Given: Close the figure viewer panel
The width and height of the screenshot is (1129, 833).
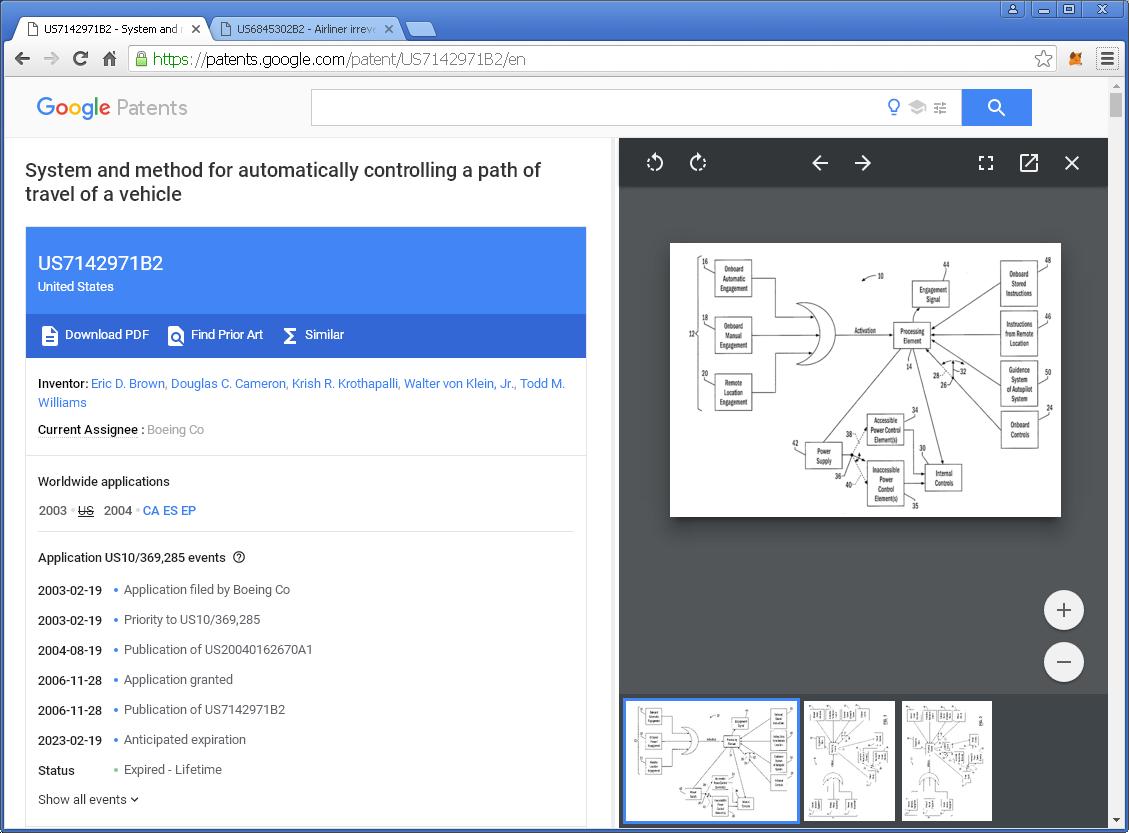Looking at the screenshot, I should 1071,163.
